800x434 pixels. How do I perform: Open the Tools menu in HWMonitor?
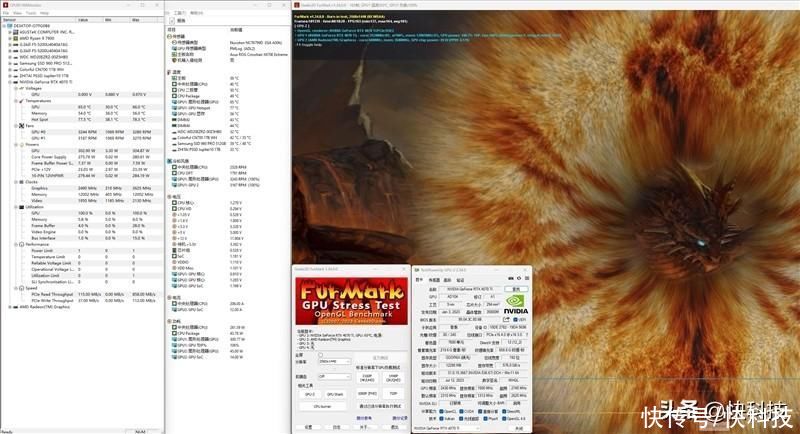pyautogui.click(x=31, y=13)
